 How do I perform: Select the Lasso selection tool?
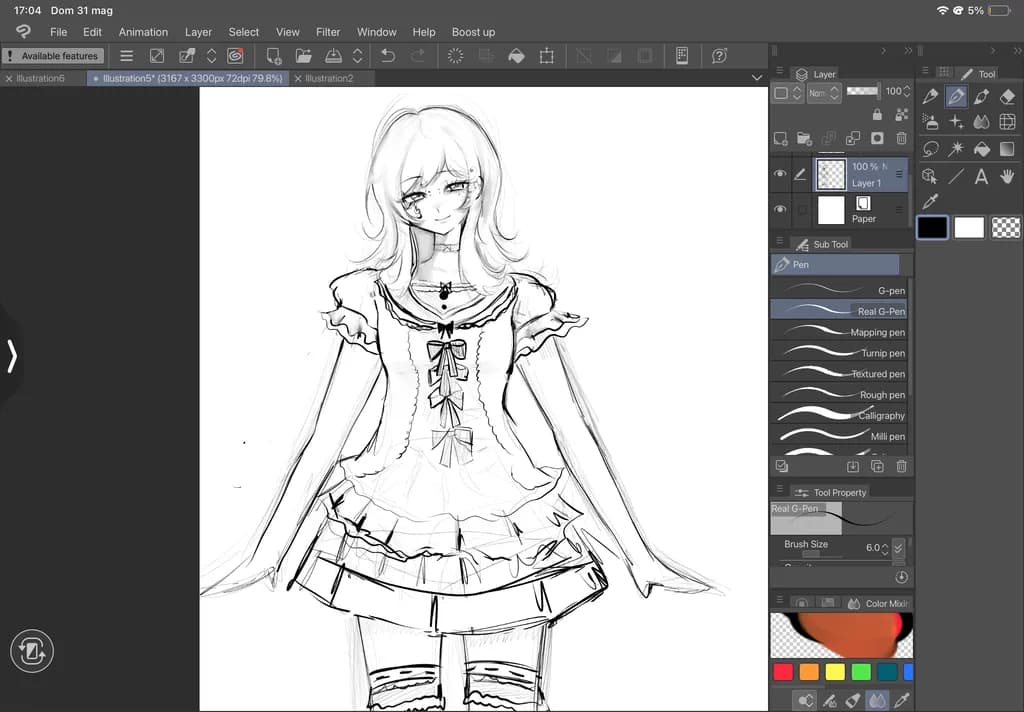[x=930, y=150]
